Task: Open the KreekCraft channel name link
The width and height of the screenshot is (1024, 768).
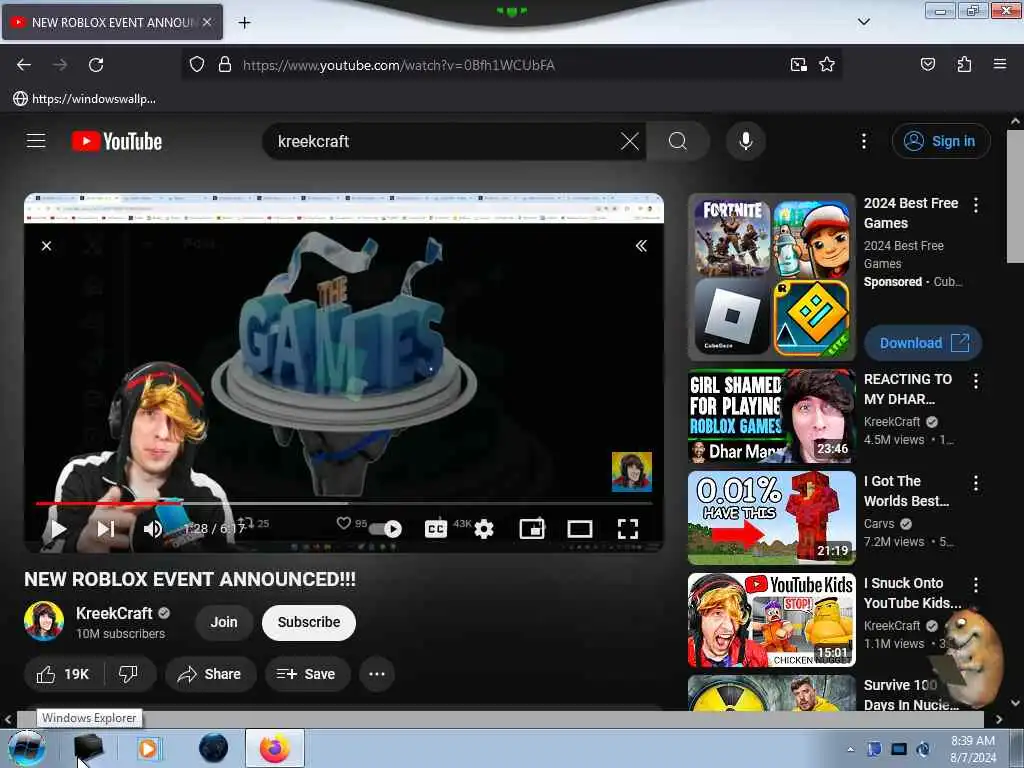Action: [114, 613]
